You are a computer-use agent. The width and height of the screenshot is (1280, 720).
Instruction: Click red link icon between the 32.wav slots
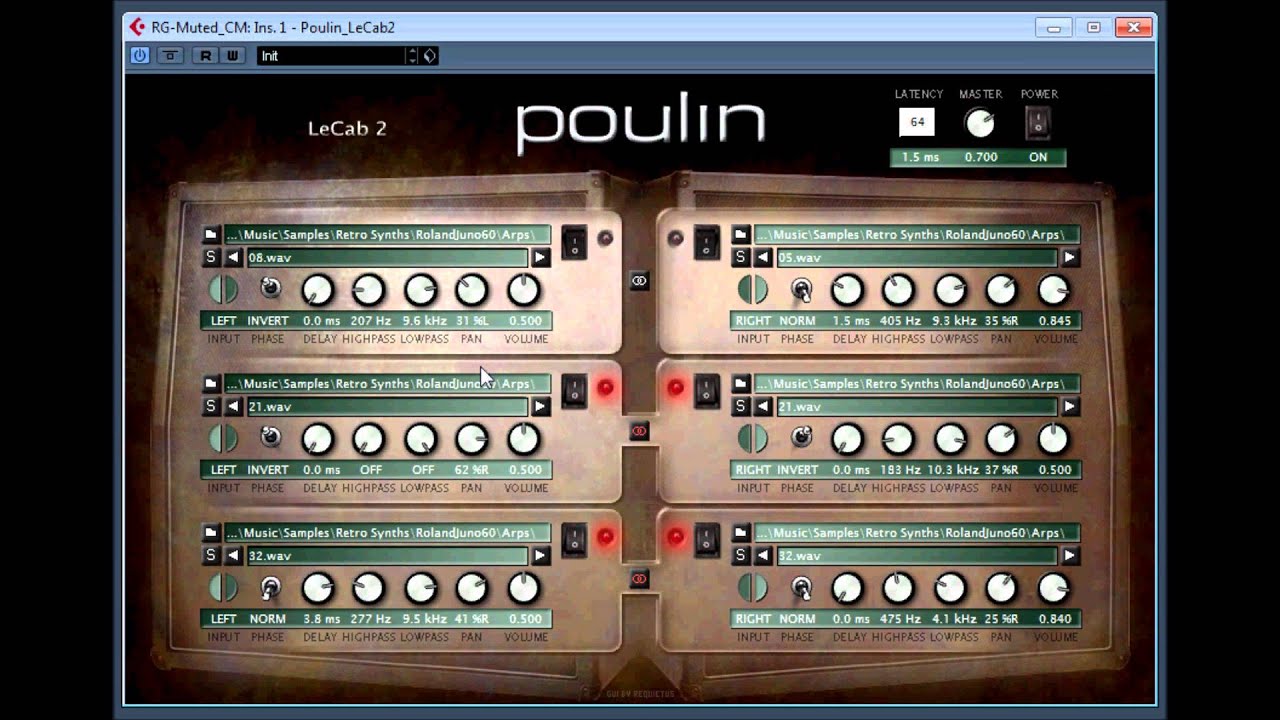point(640,579)
